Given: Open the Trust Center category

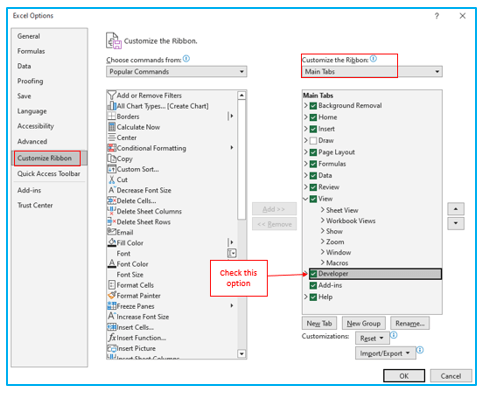Looking at the screenshot, I should click(35, 205).
